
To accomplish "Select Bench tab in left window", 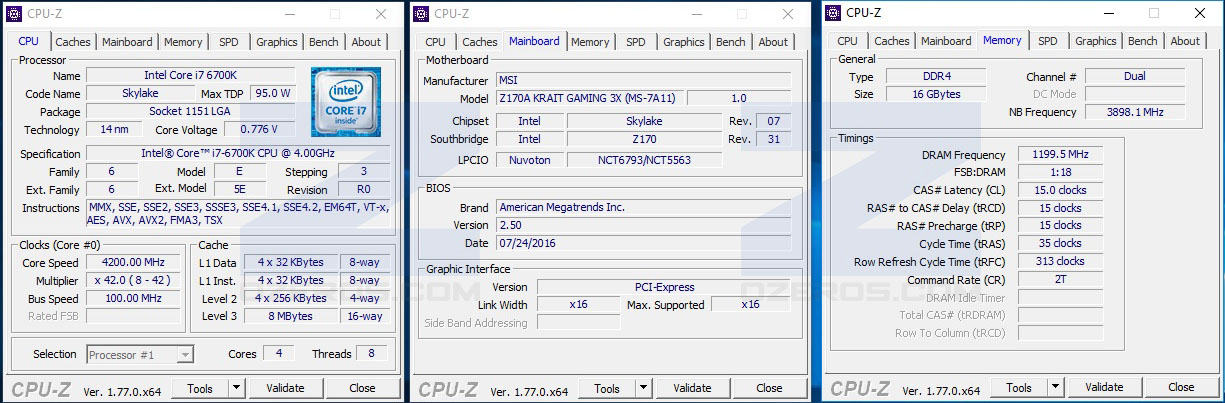I will point(324,42).
